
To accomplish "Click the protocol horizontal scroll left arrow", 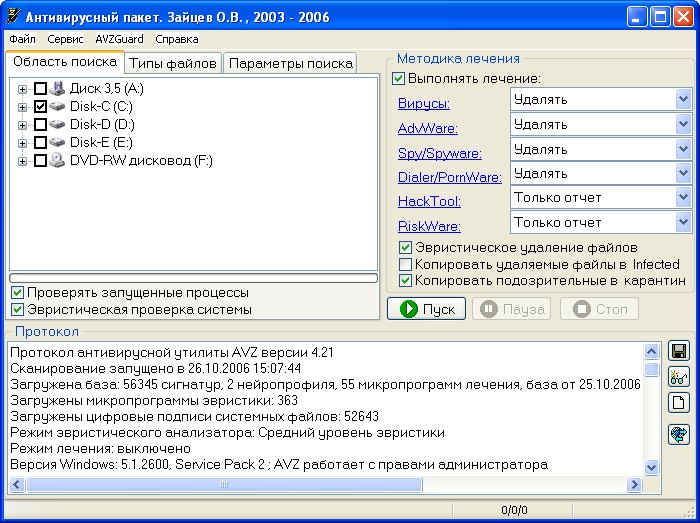I will 17,484.
